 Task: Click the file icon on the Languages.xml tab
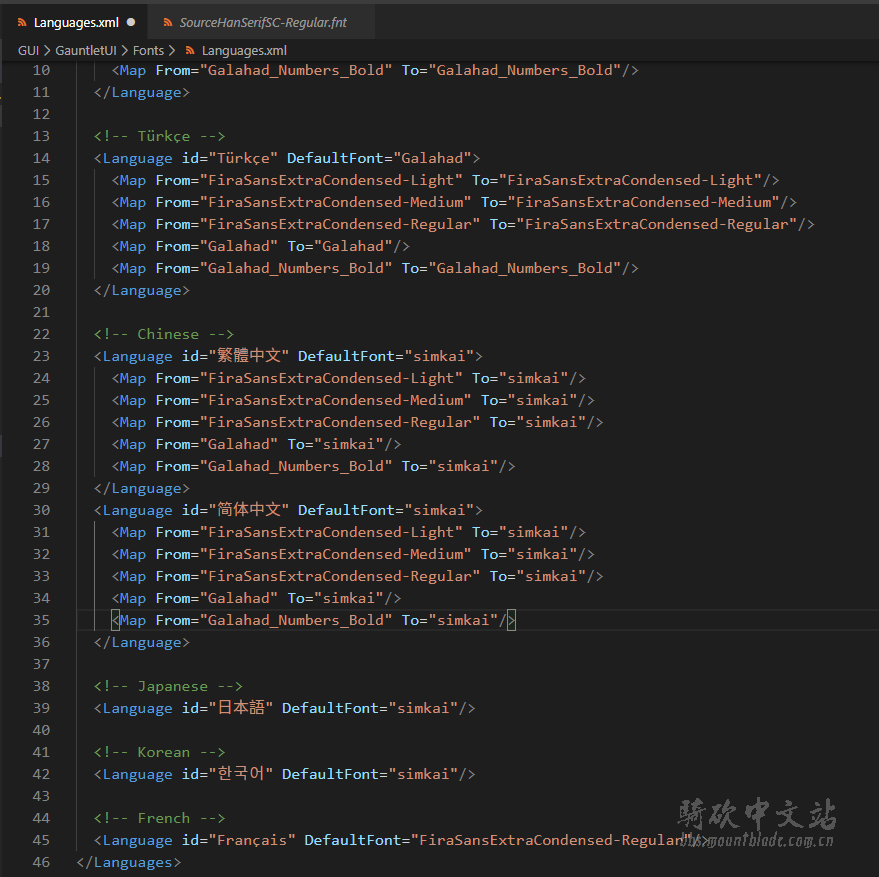22,22
